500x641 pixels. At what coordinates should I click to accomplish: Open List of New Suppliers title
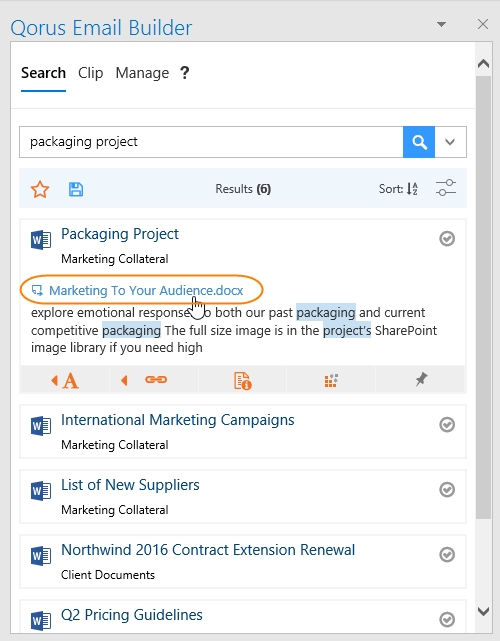coord(130,485)
